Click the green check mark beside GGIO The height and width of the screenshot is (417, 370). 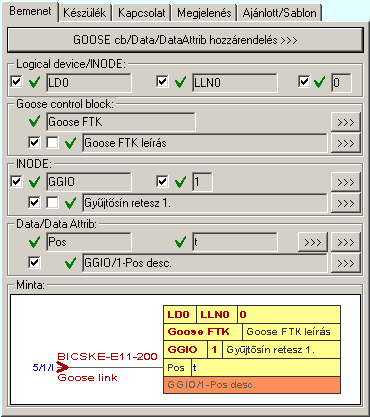point(34,182)
